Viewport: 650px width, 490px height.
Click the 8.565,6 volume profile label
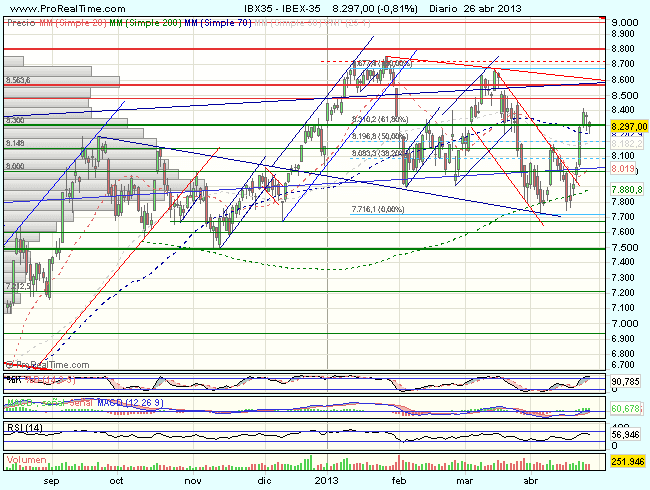pyautogui.click(x=18, y=79)
